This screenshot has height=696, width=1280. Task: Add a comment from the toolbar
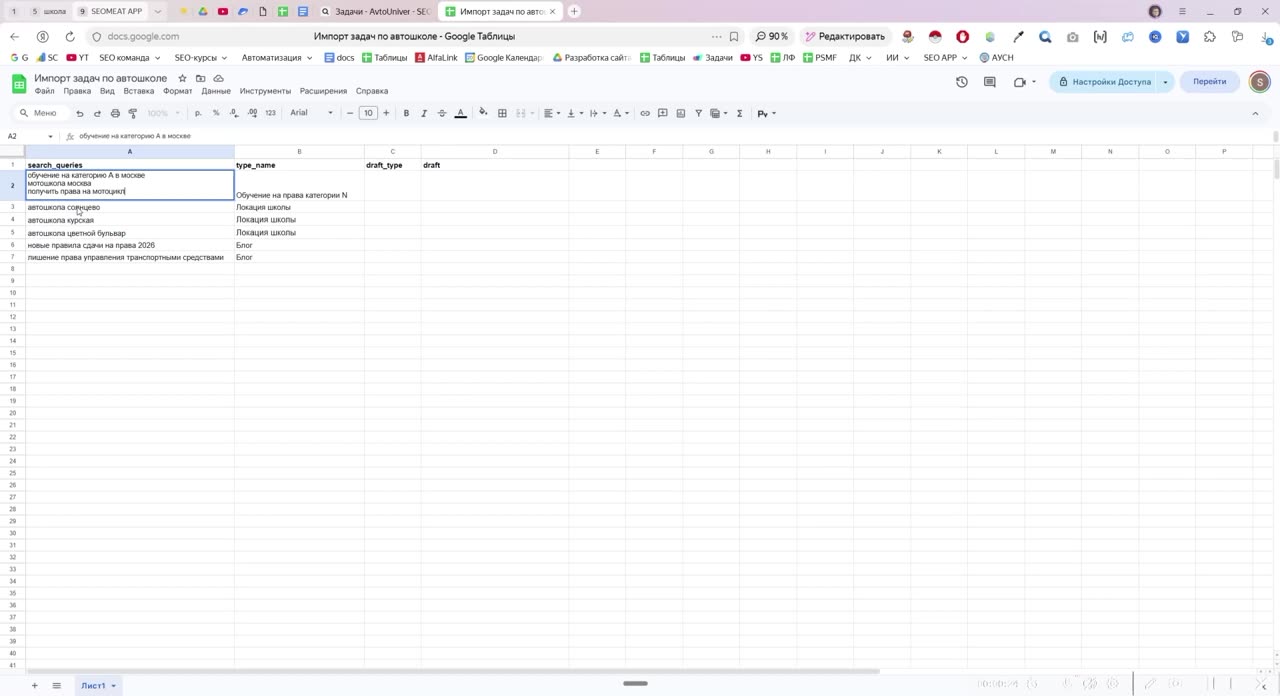663,113
